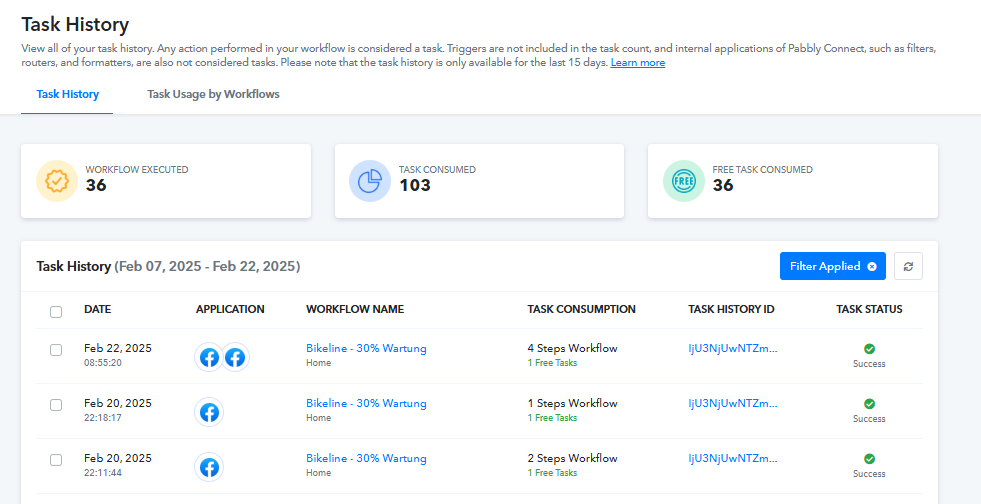
Task: Click the Task Consumed pie chart icon
Action: tap(370, 181)
